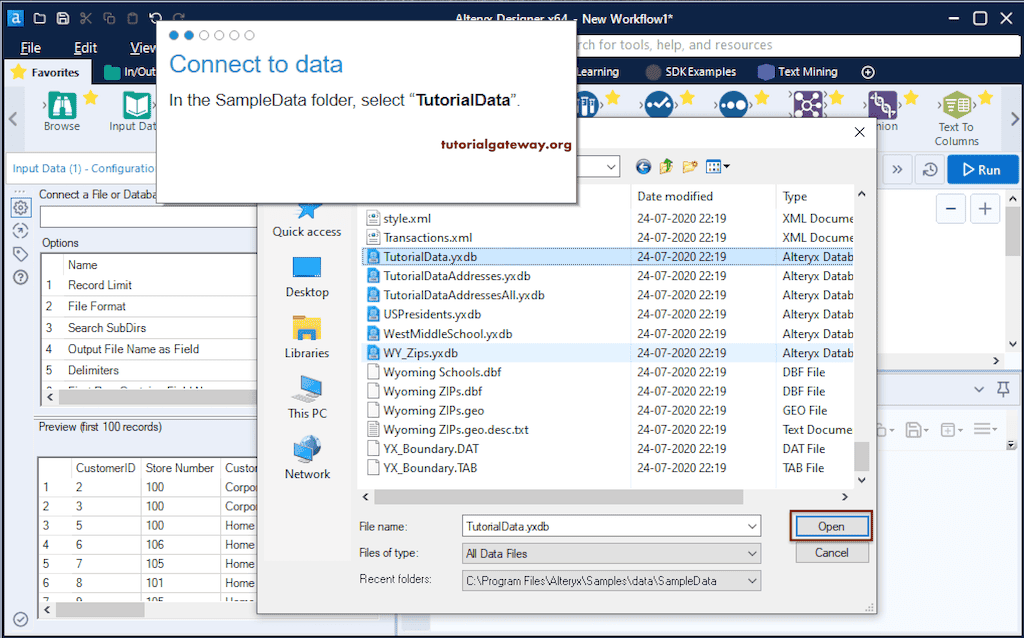Save workflow using the floppy disk icon

pos(63,18)
